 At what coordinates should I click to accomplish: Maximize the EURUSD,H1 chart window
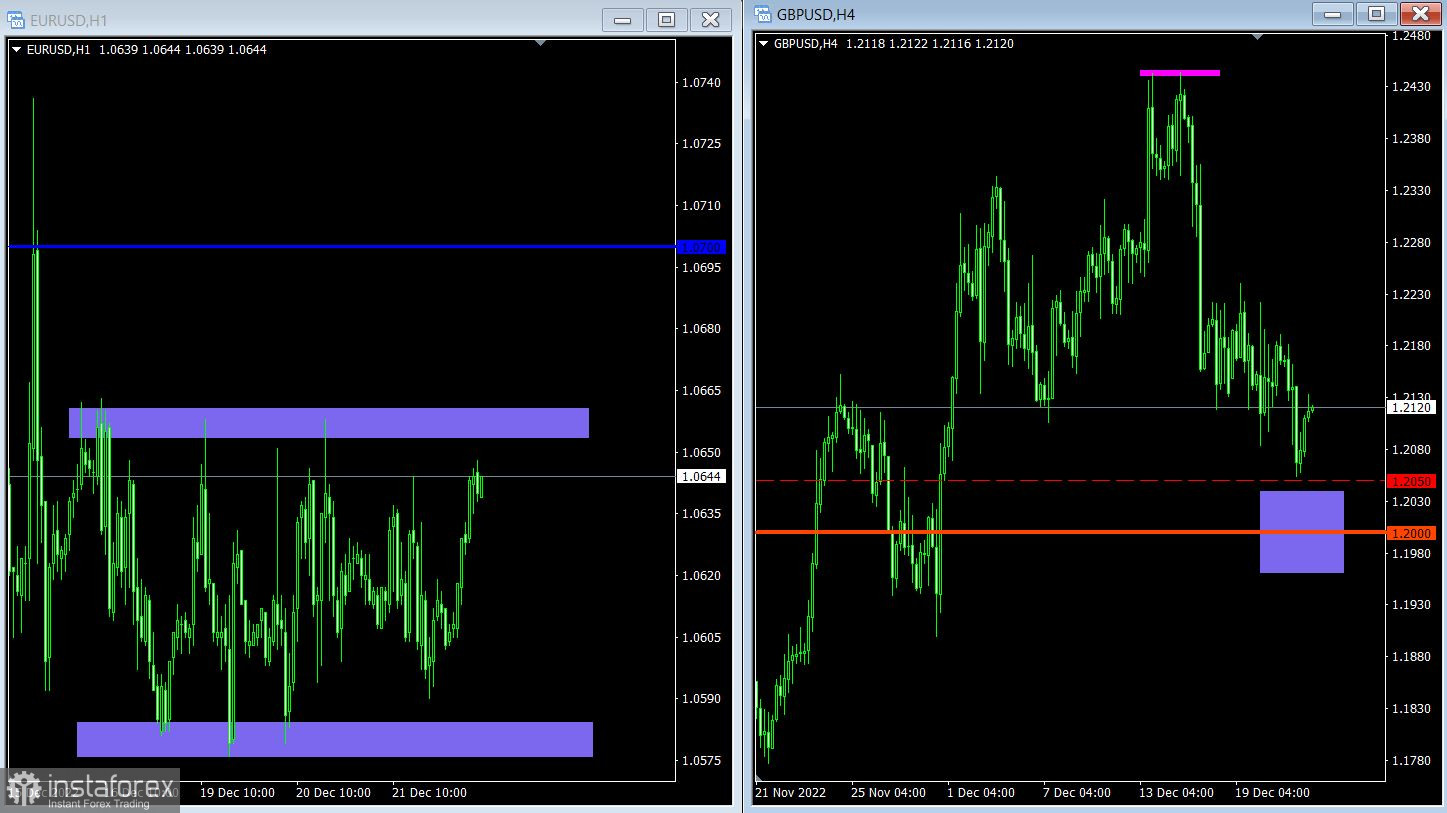point(667,19)
